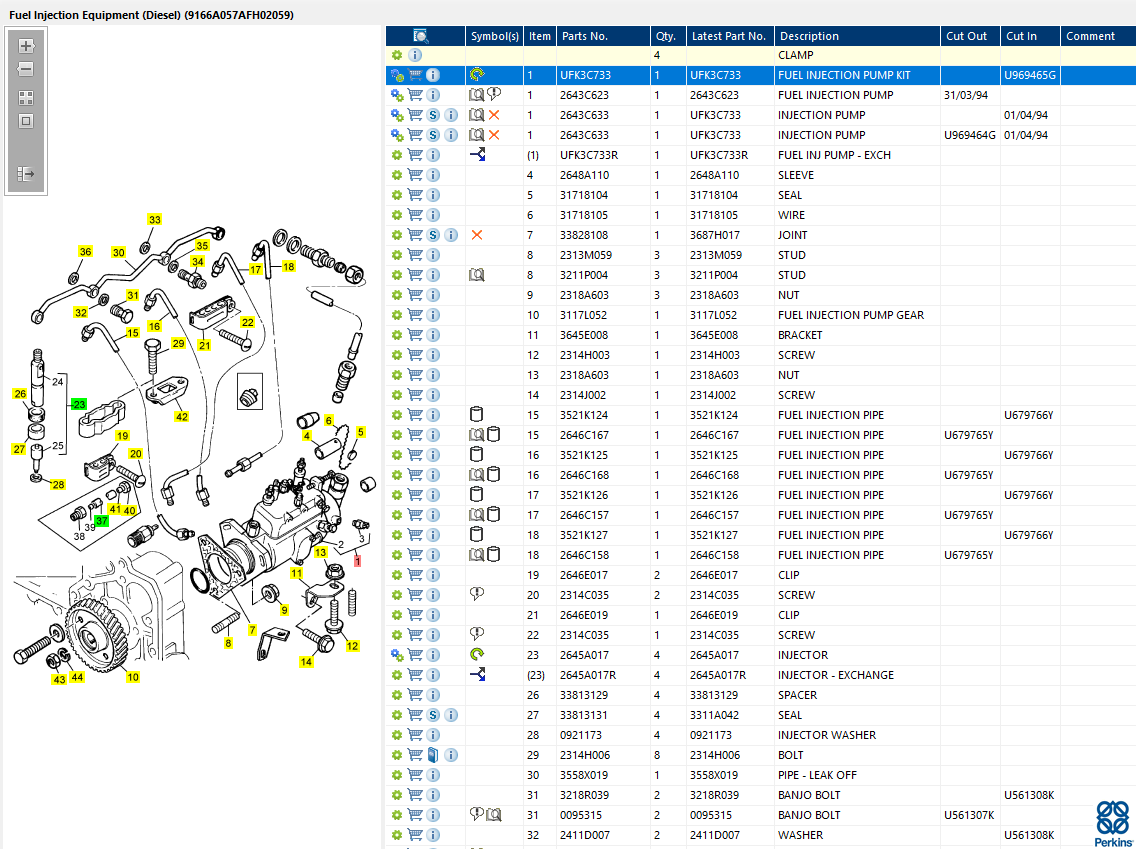Click the Perkins logo
The image size is (1136, 849).
1112,824
